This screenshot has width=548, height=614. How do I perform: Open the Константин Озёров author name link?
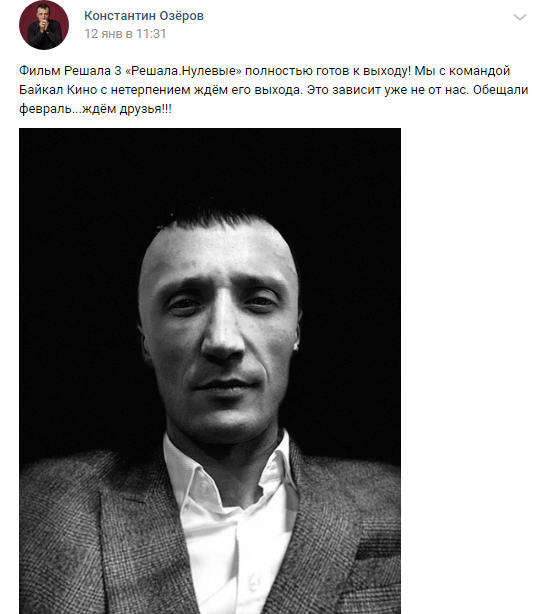pyautogui.click(x=144, y=16)
